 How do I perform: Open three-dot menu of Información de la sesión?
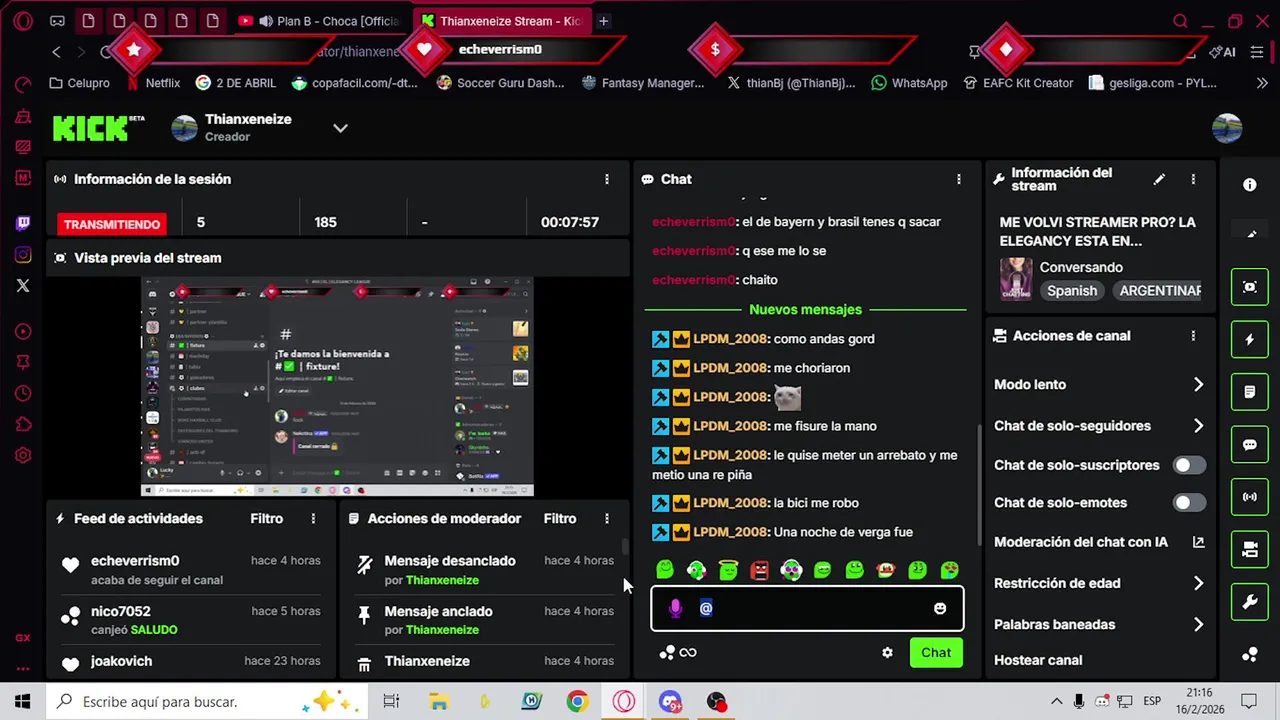[x=606, y=179]
